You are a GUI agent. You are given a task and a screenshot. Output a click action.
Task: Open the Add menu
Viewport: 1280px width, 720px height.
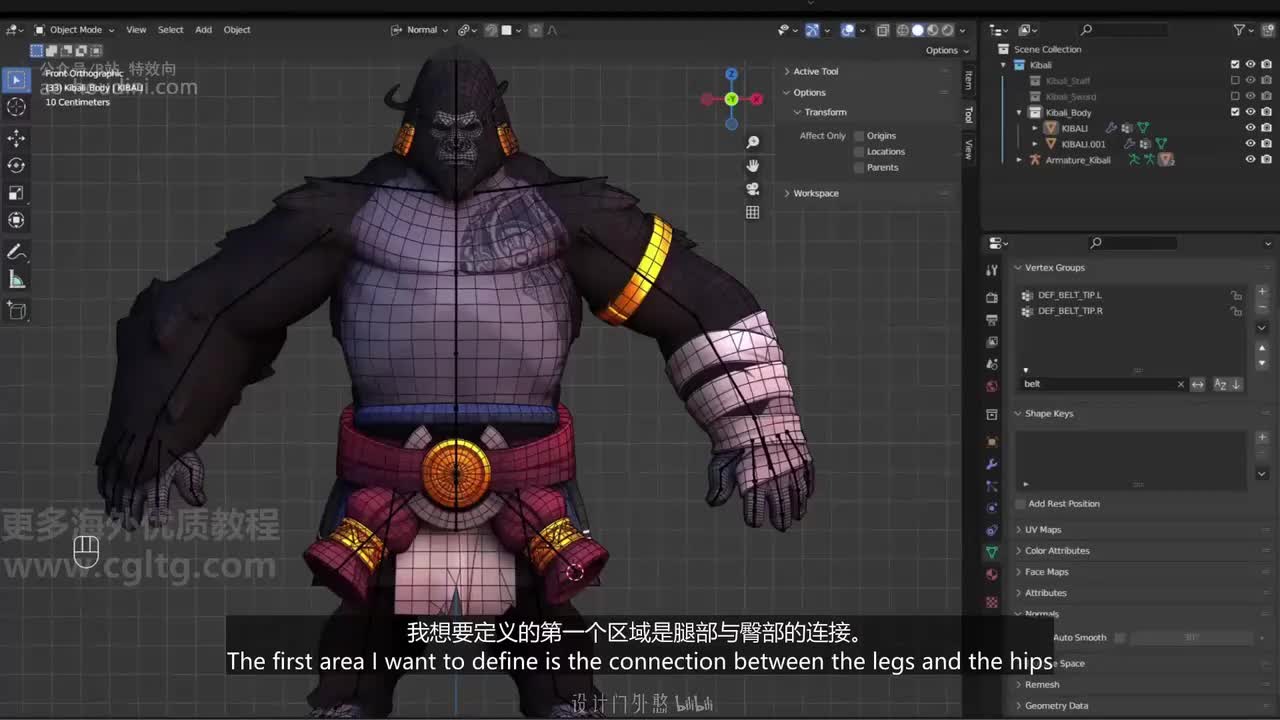(203, 30)
